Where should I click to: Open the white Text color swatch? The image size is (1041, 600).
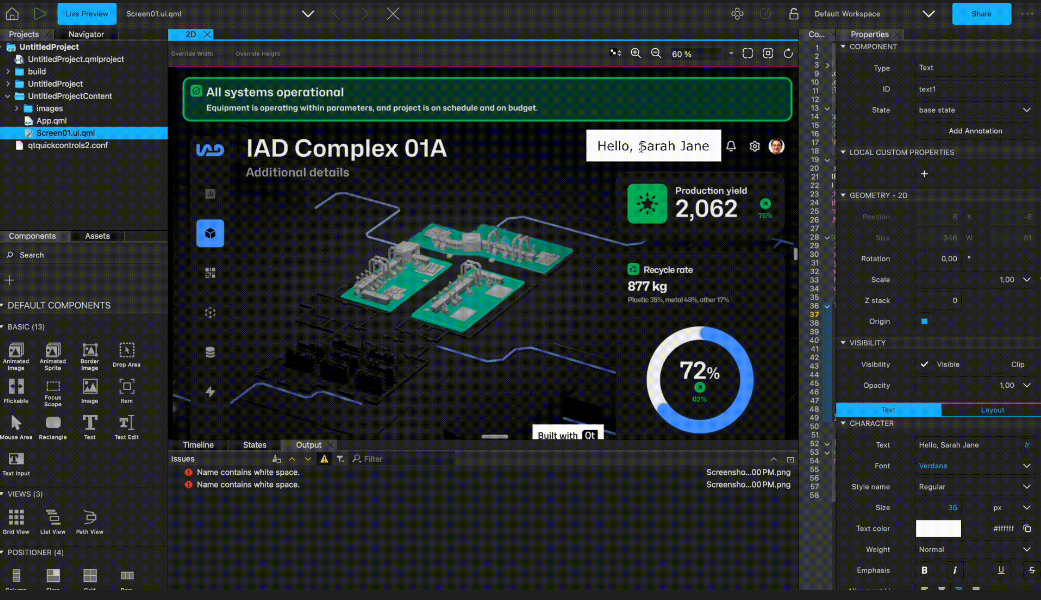937,528
